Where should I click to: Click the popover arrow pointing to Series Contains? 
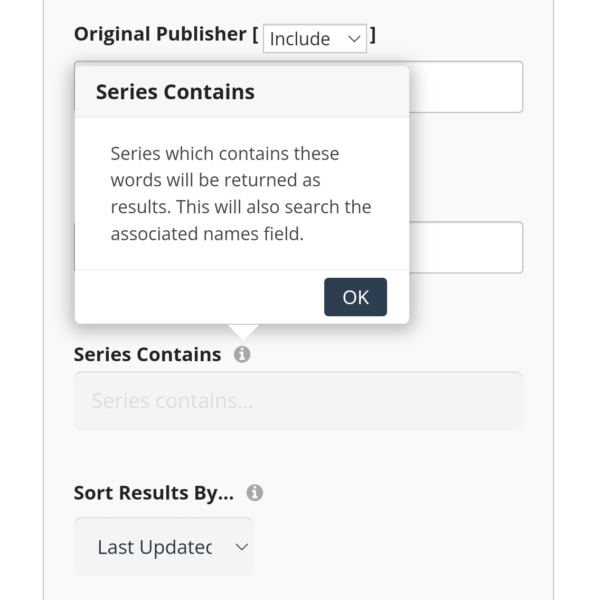click(242, 332)
